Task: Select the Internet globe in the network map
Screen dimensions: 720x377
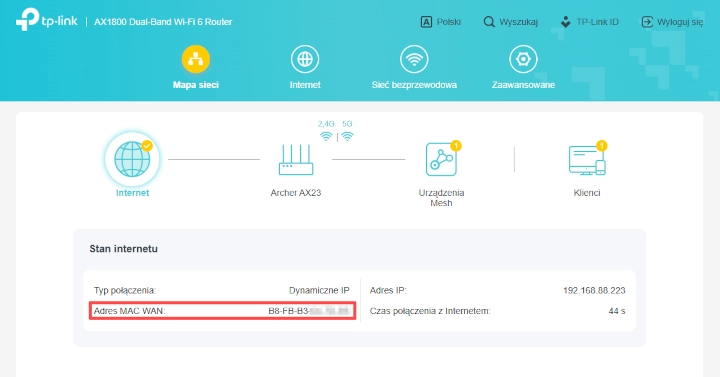Action: [132, 159]
